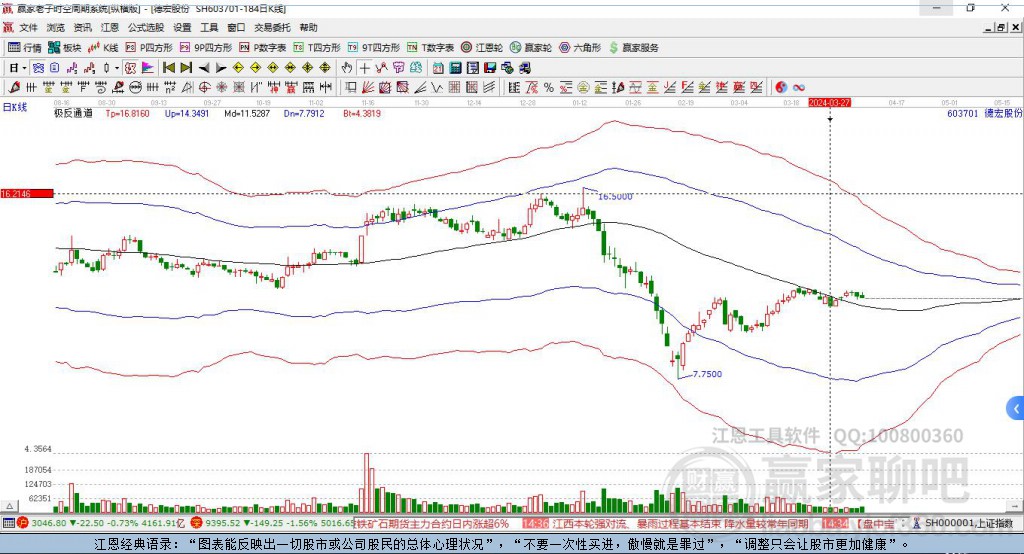Viewport: 1024px width, 554px height.
Task: Open the 浏览 menu
Action: (56, 27)
